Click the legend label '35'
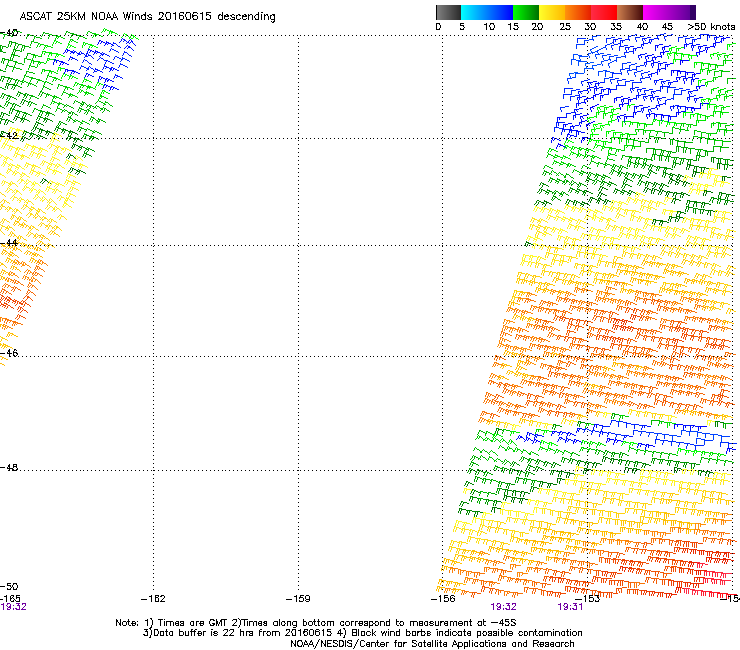 point(616,27)
